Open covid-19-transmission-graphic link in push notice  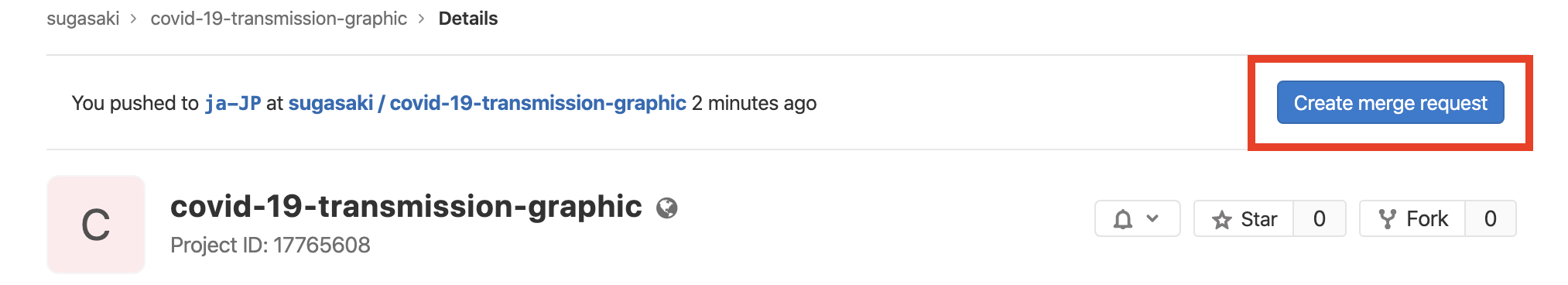pos(538,103)
